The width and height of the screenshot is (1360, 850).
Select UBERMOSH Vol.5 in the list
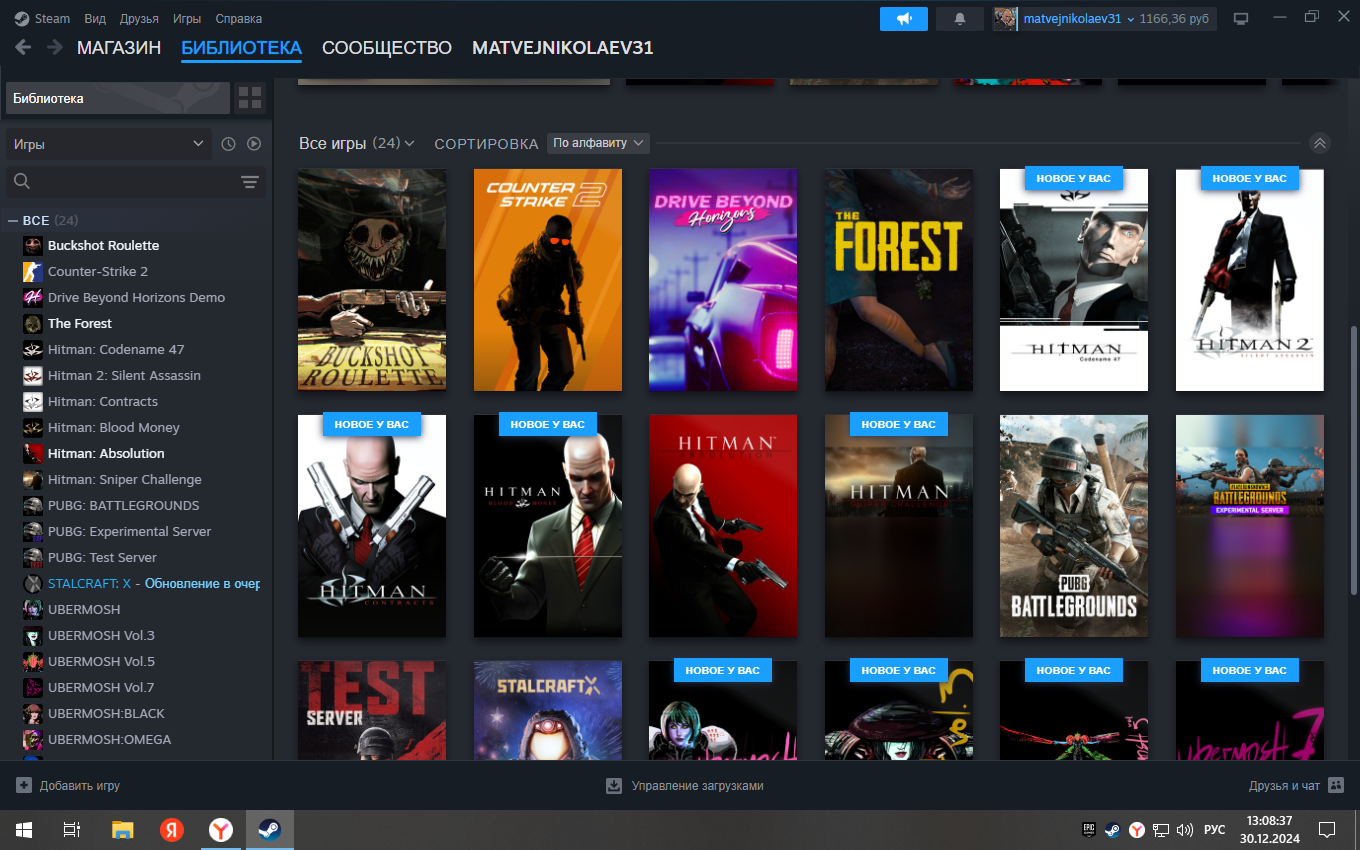pyautogui.click(x=101, y=661)
